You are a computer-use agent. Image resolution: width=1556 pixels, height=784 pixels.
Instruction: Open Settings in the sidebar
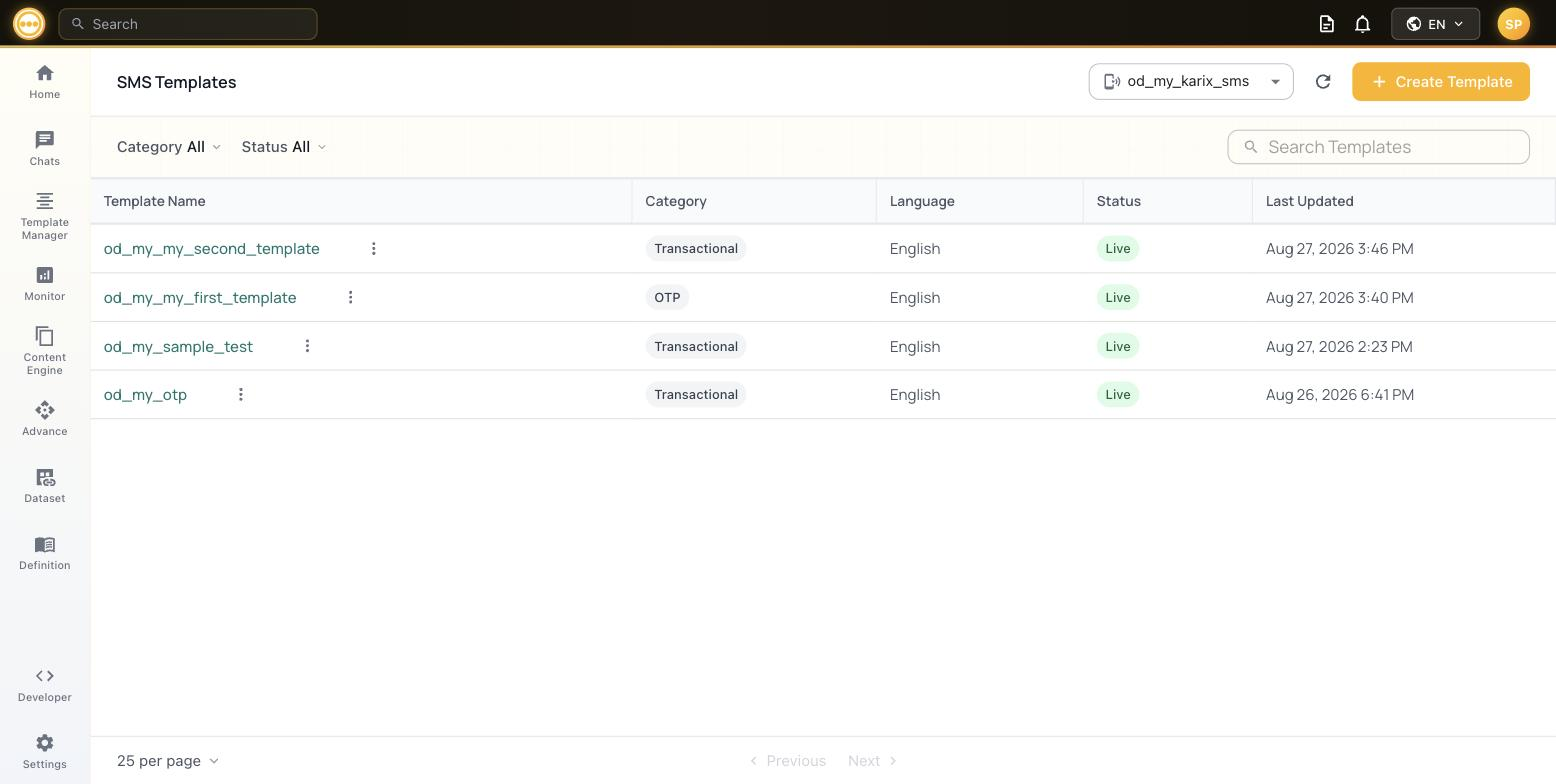pyautogui.click(x=44, y=752)
